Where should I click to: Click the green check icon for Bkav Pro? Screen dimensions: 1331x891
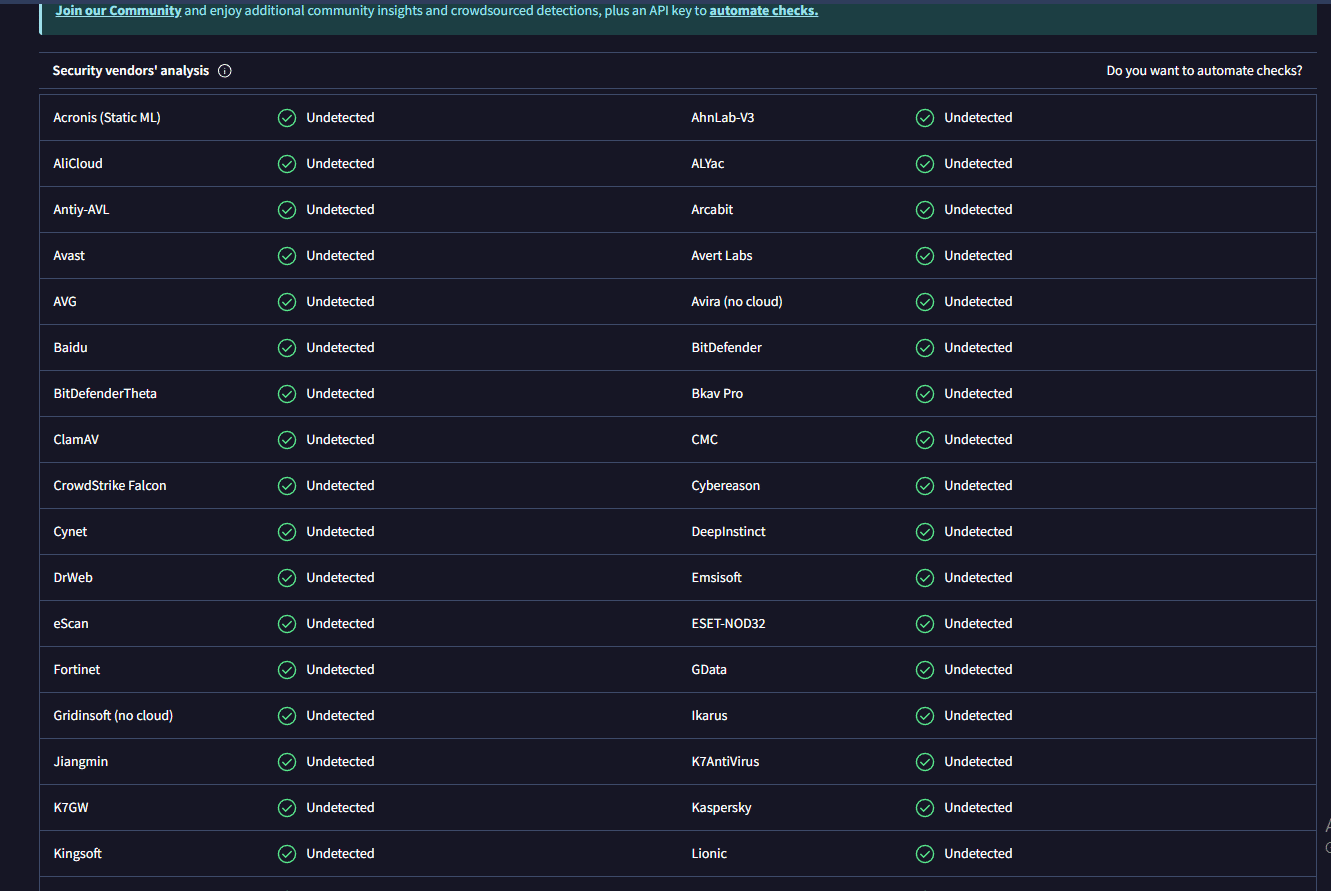[925, 394]
